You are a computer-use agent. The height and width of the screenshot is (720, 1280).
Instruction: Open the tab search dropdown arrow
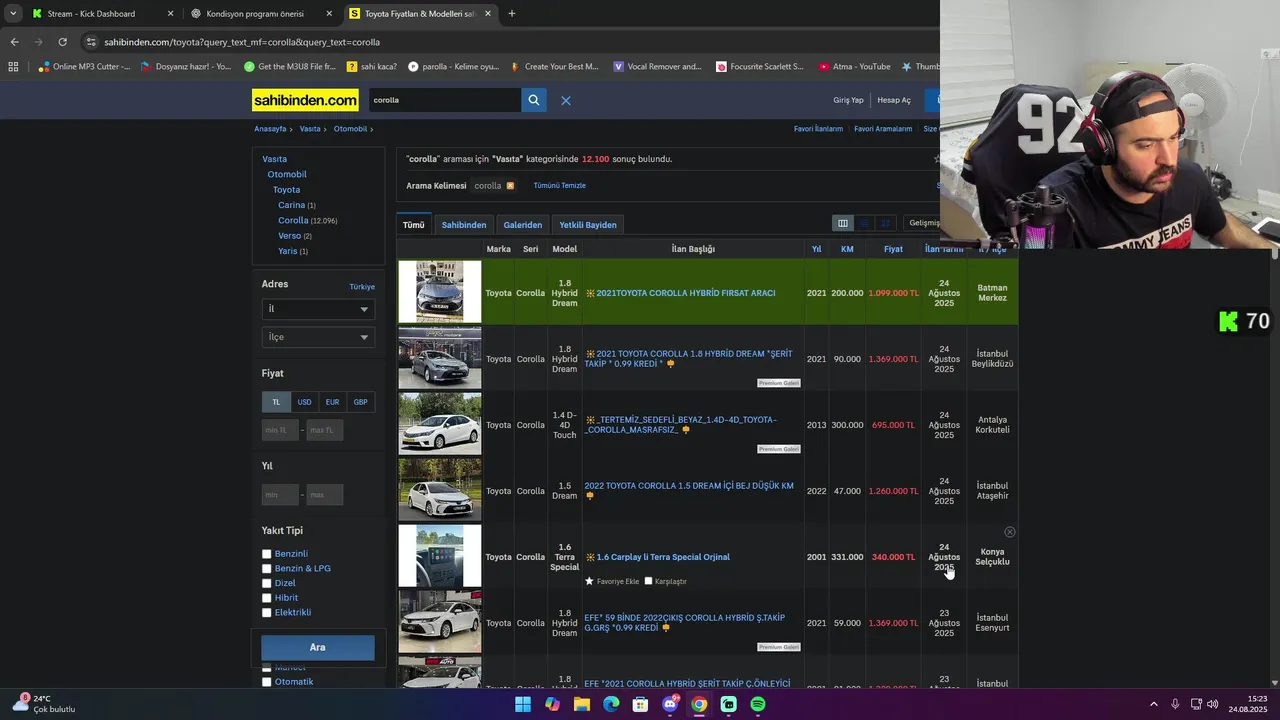[13, 14]
